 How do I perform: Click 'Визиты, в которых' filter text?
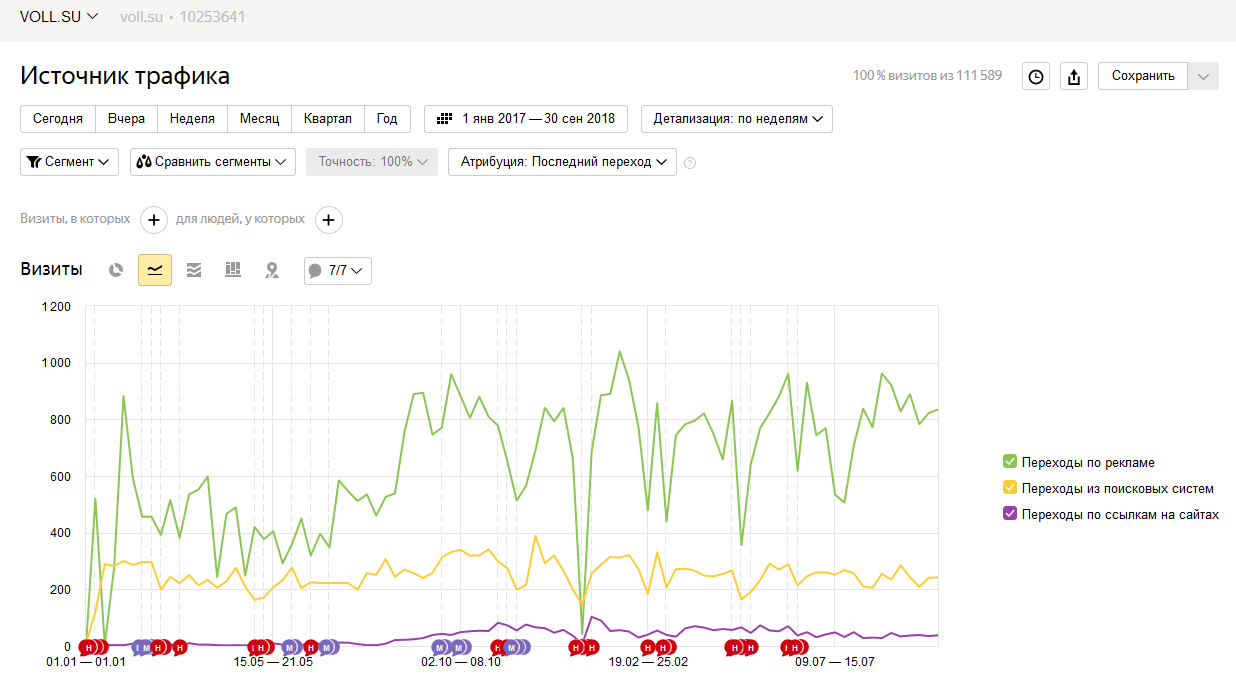(75, 219)
